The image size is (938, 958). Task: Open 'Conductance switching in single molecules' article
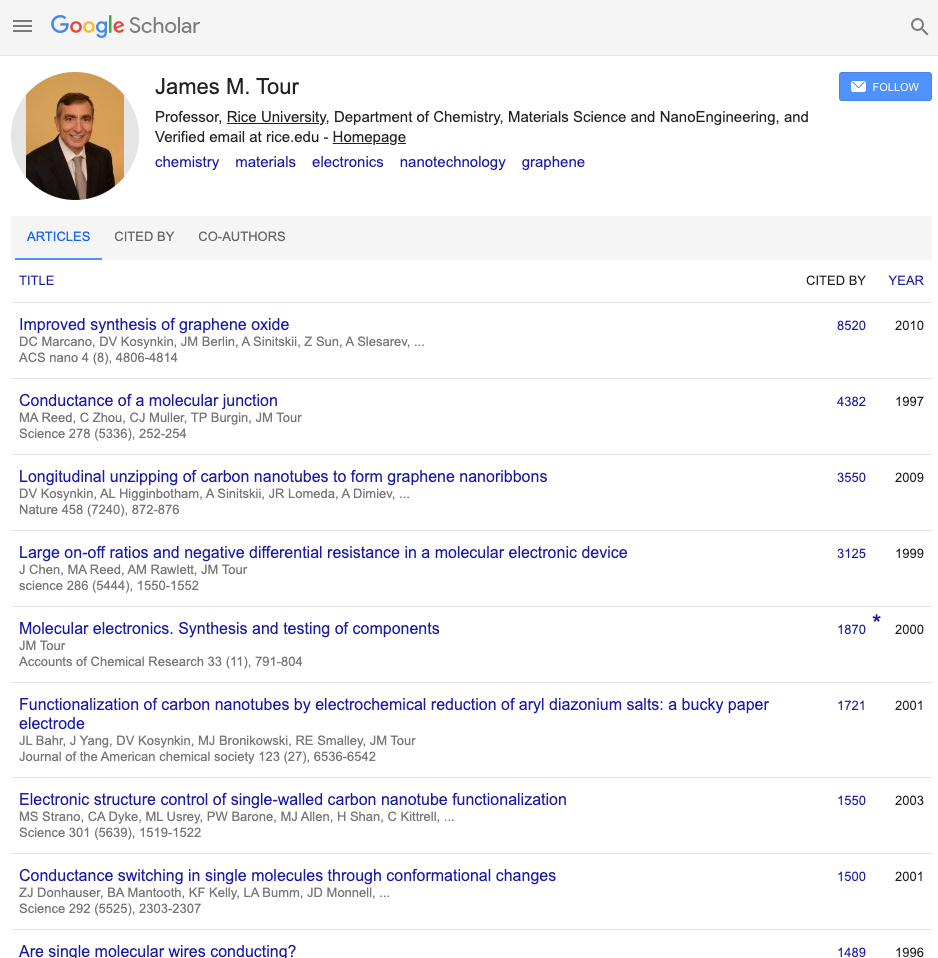pos(287,876)
